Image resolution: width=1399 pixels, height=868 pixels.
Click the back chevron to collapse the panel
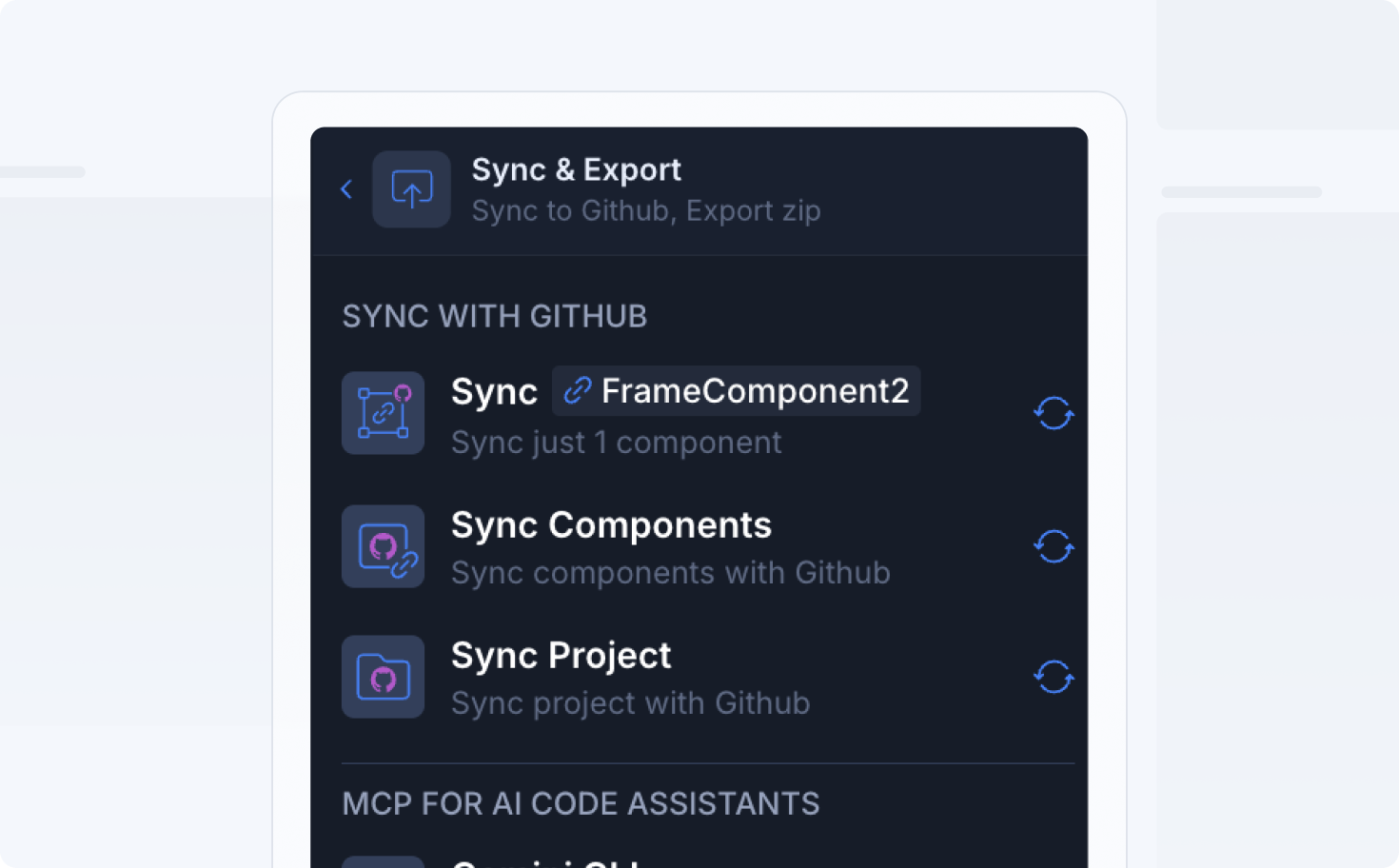click(346, 188)
